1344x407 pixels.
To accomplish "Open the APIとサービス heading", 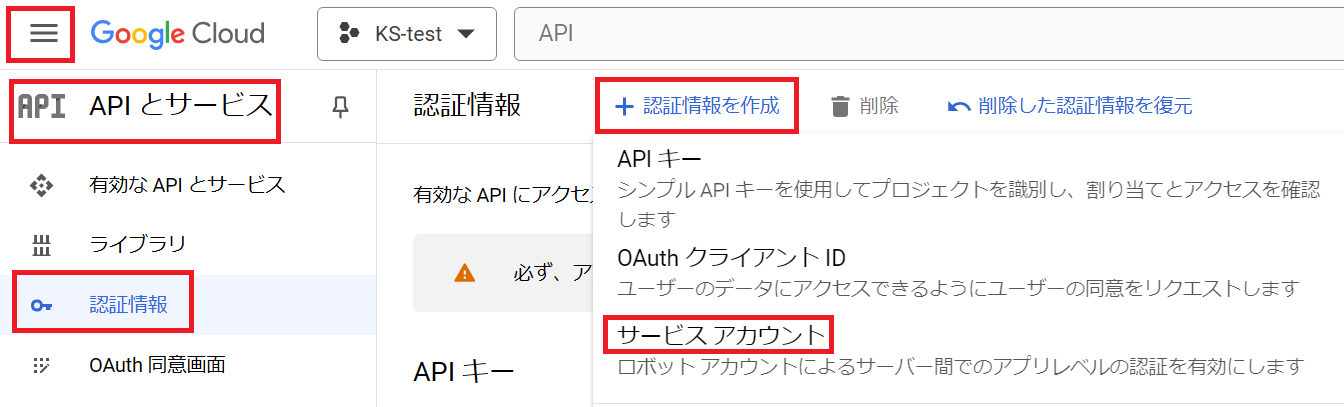I will [x=180, y=104].
